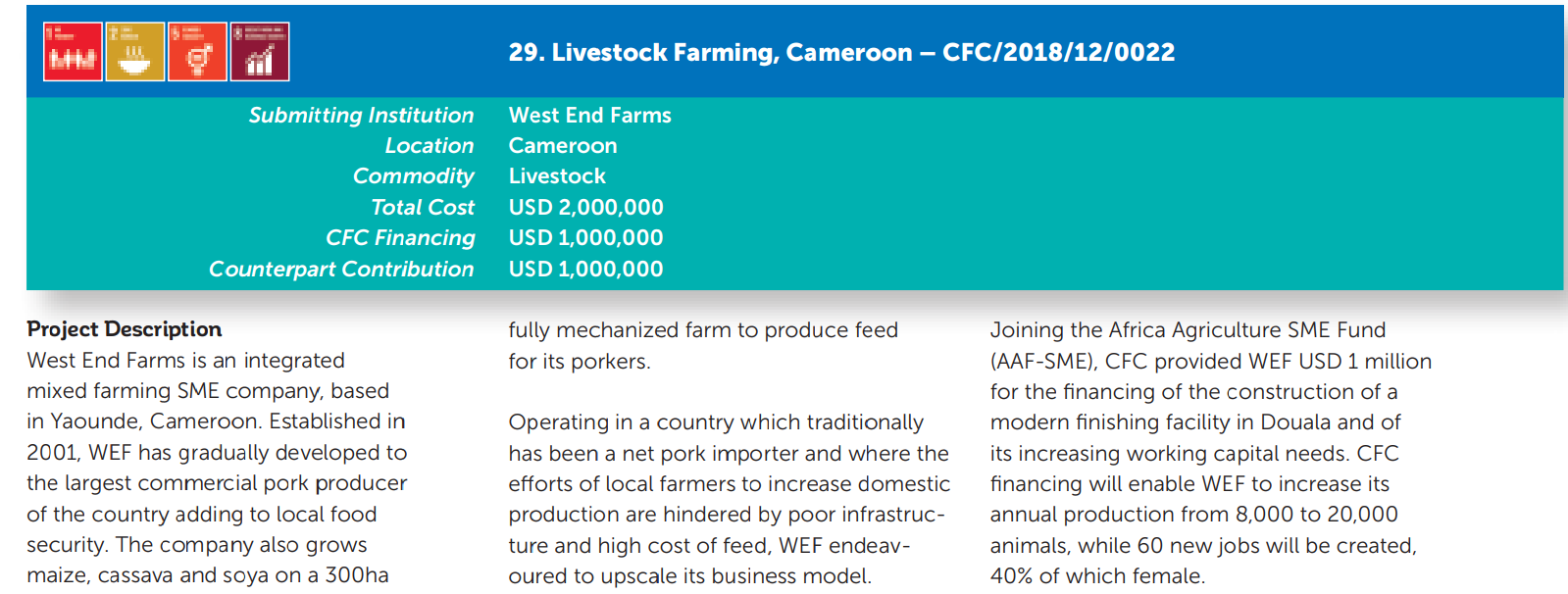Image resolution: width=1568 pixels, height=594 pixels.
Task: Click the CFC Financing USD 1,000,000 value
Action: (x=585, y=238)
